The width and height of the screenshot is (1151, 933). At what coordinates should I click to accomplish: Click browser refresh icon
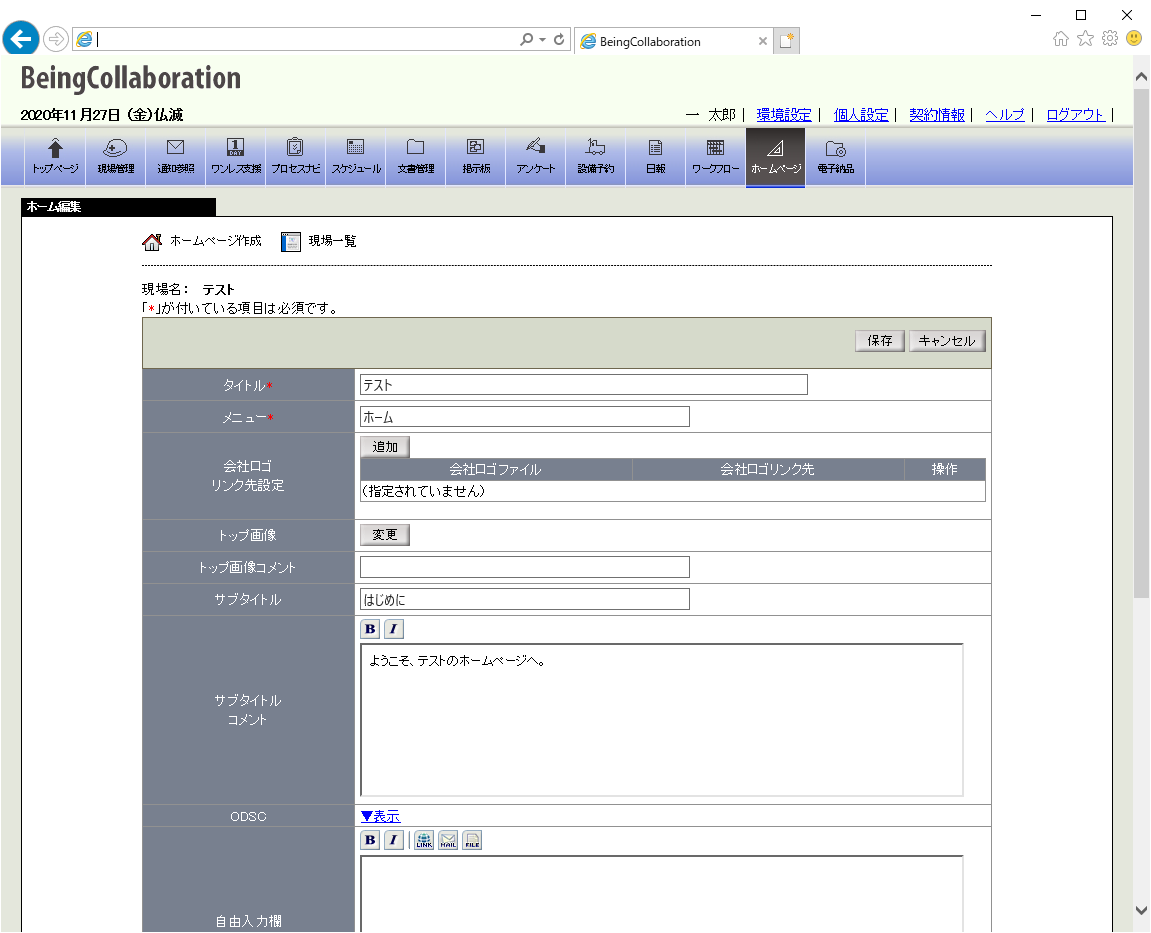[x=559, y=39]
